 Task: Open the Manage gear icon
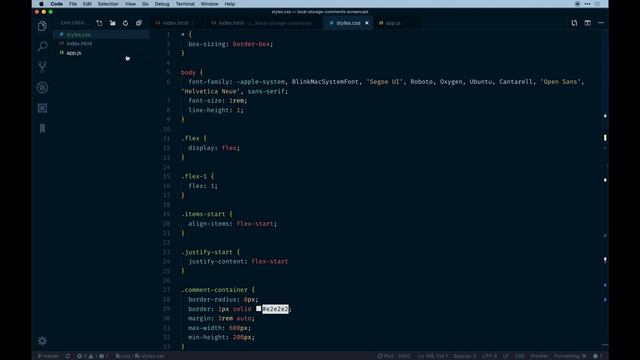point(42,341)
